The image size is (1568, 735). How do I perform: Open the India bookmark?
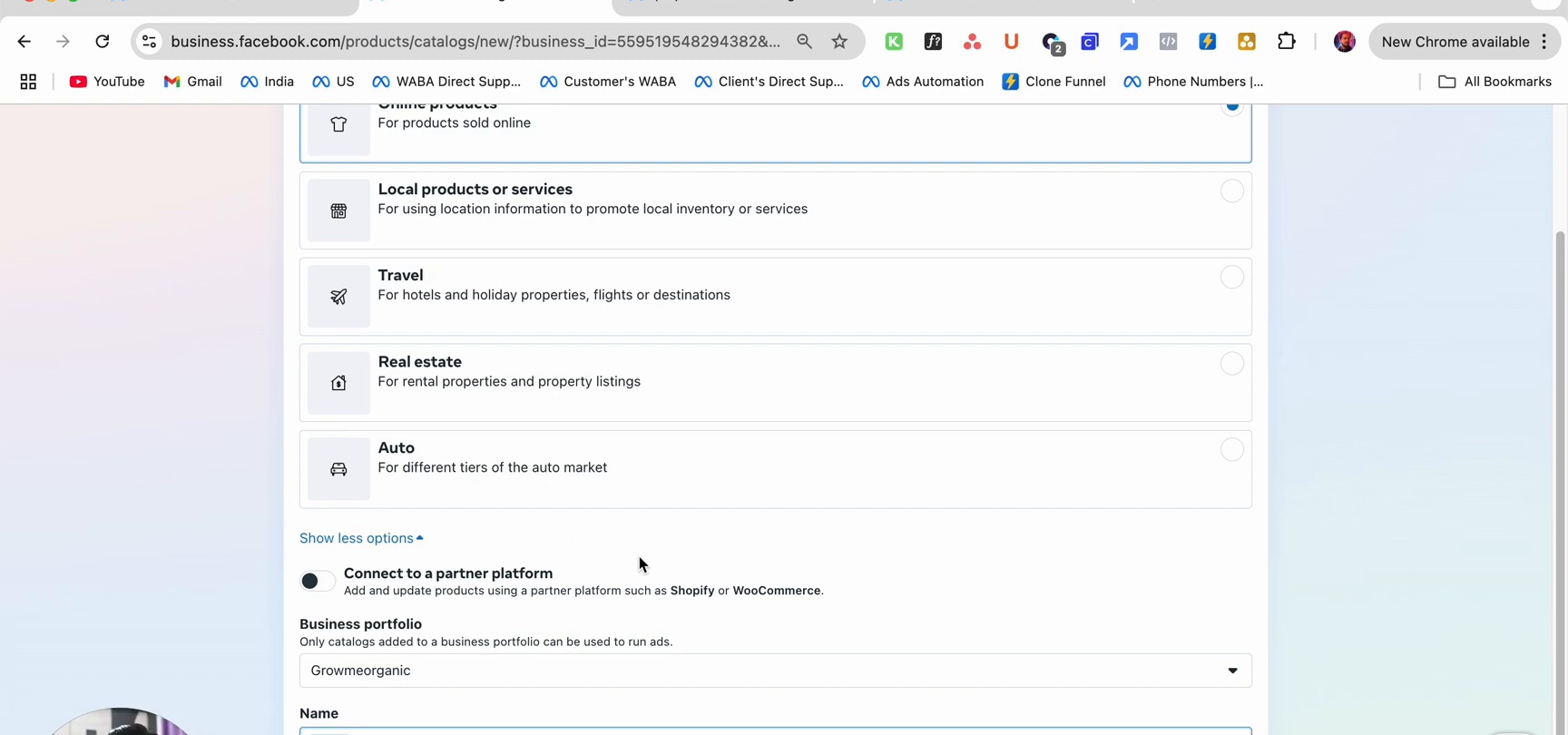[267, 82]
